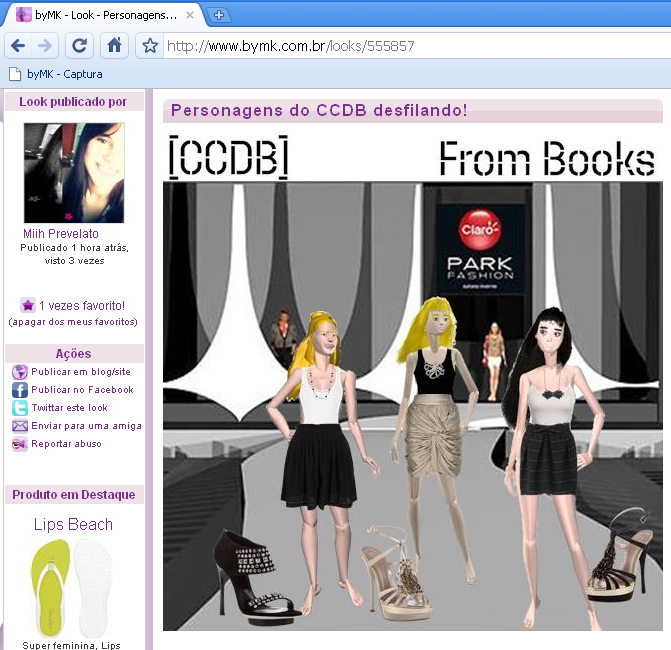
Task: Reload the page with refresh icon
Action: 80,46
